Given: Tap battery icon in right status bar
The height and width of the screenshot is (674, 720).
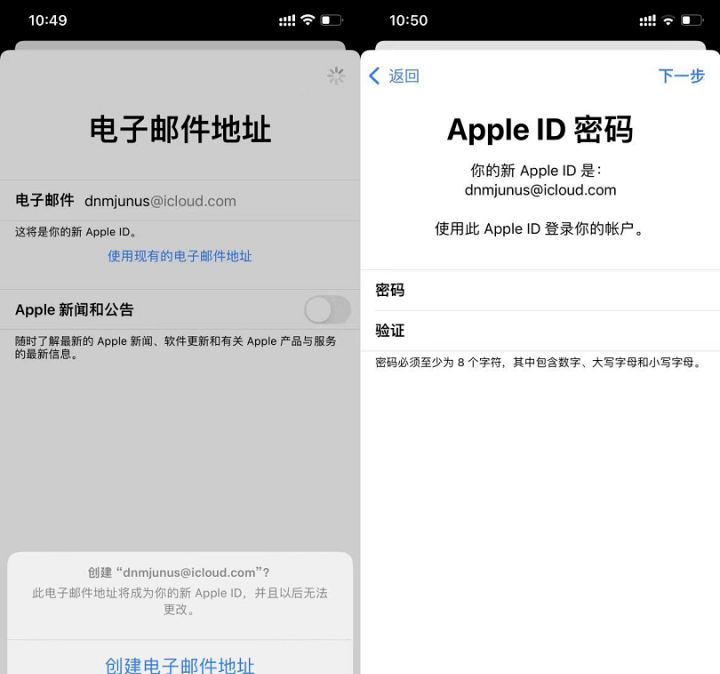Looking at the screenshot, I should click(692, 20).
